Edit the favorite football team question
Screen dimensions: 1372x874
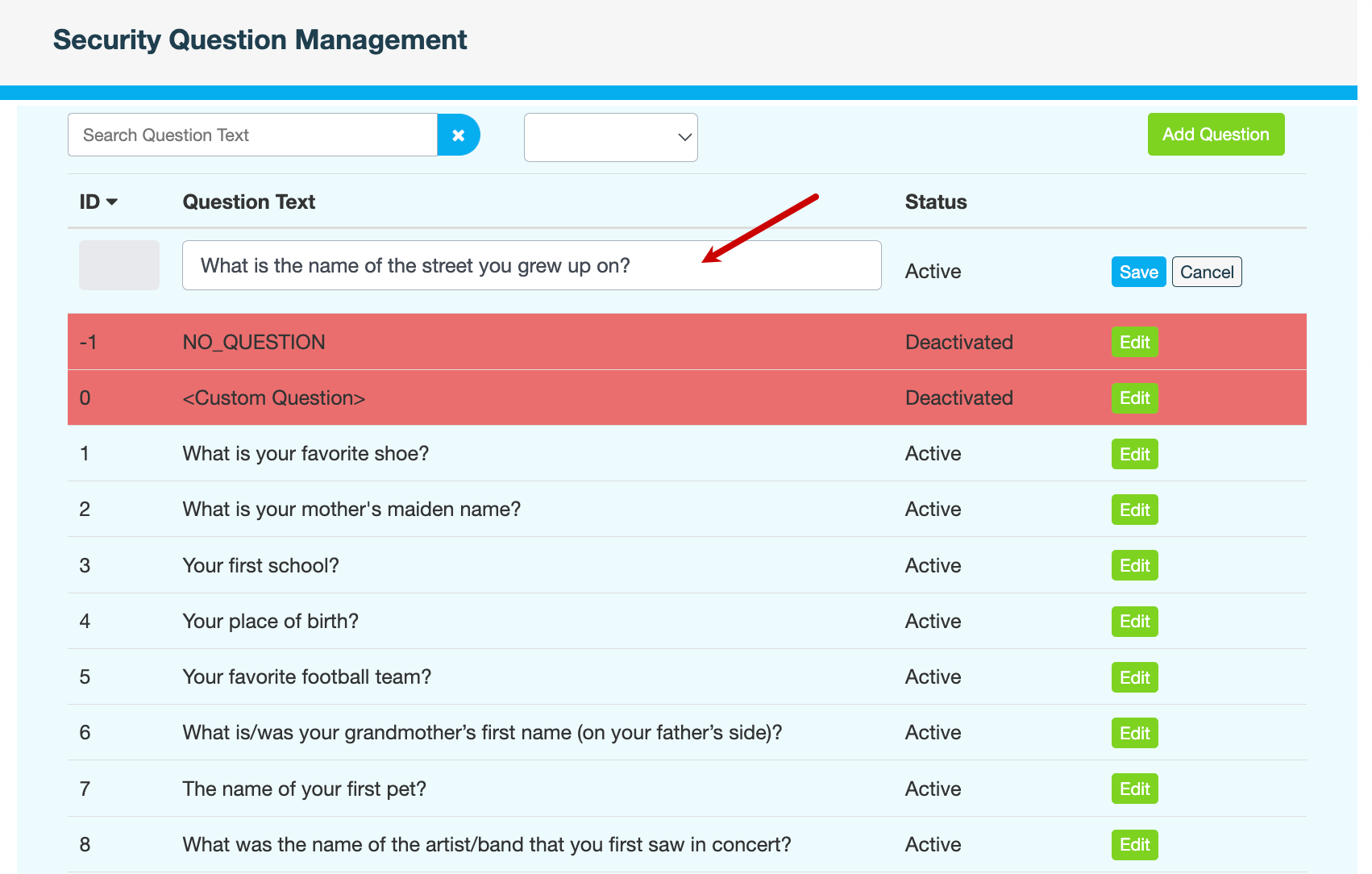pyautogui.click(x=1134, y=678)
